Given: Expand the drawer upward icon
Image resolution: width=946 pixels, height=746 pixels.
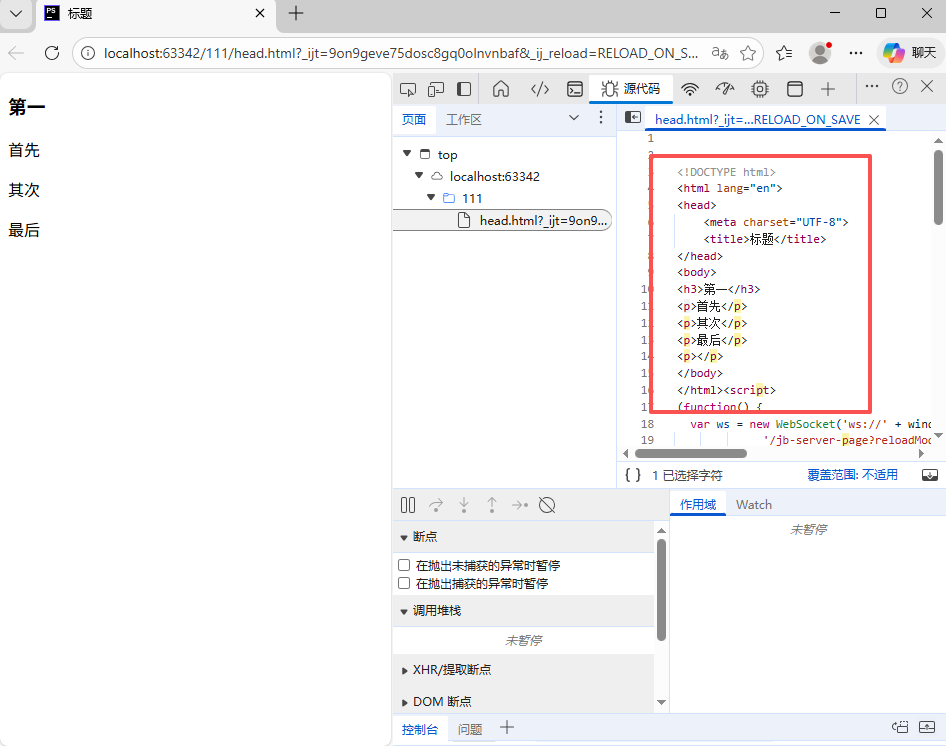Looking at the screenshot, I should (x=927, y=727).
